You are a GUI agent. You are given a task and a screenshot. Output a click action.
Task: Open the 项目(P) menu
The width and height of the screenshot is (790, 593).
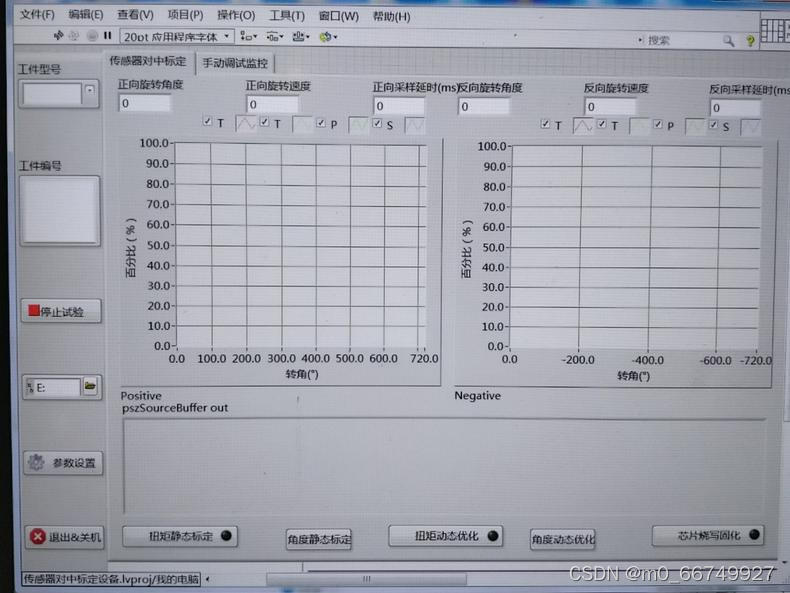point(185,15)
